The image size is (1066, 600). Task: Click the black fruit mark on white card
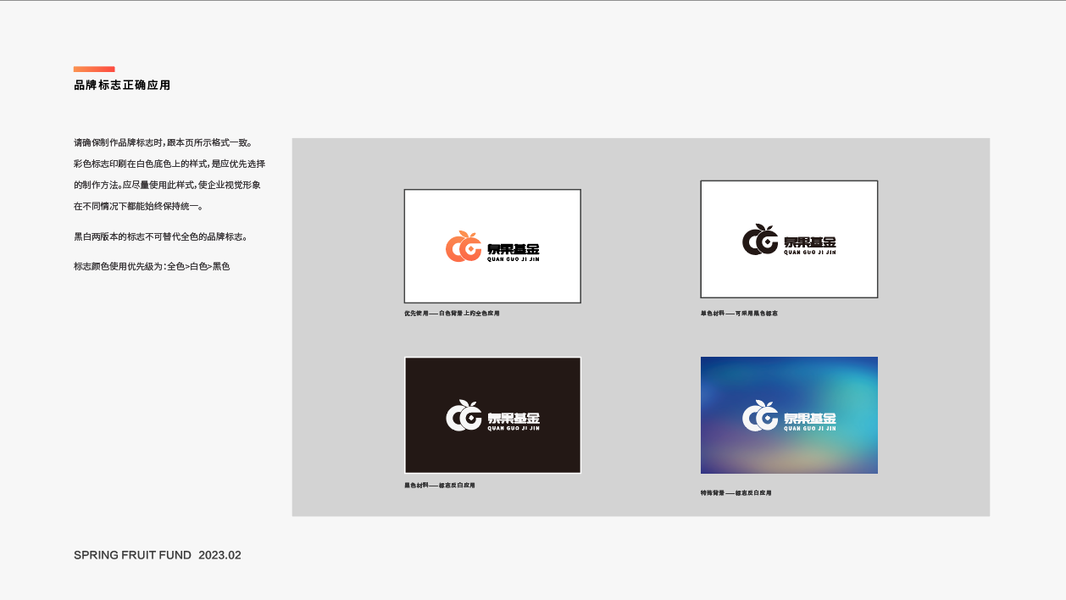pos(760,240)
